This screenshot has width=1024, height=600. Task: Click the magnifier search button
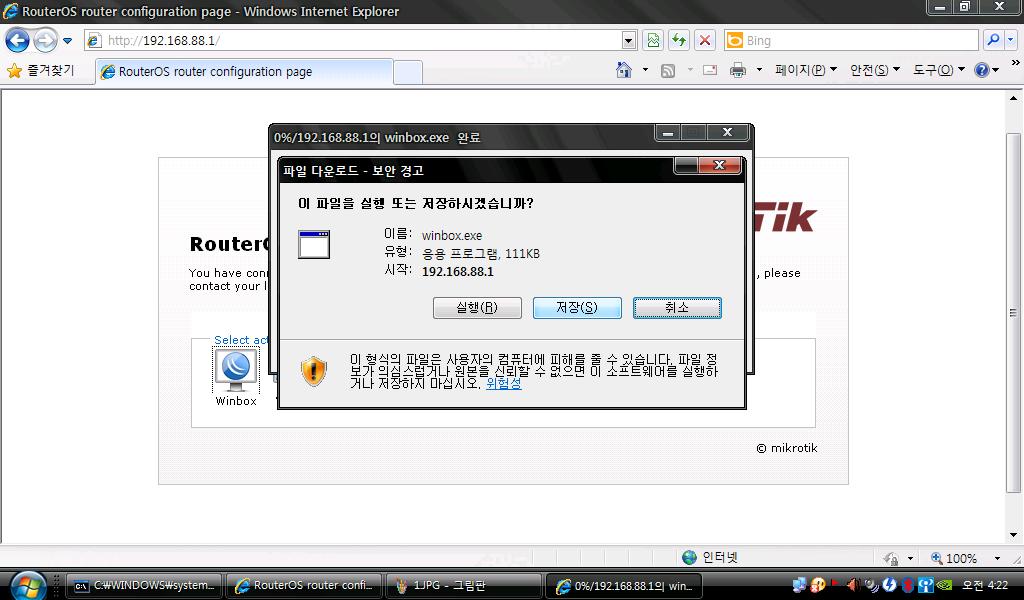pyautogui.click(x=993, y=40)
